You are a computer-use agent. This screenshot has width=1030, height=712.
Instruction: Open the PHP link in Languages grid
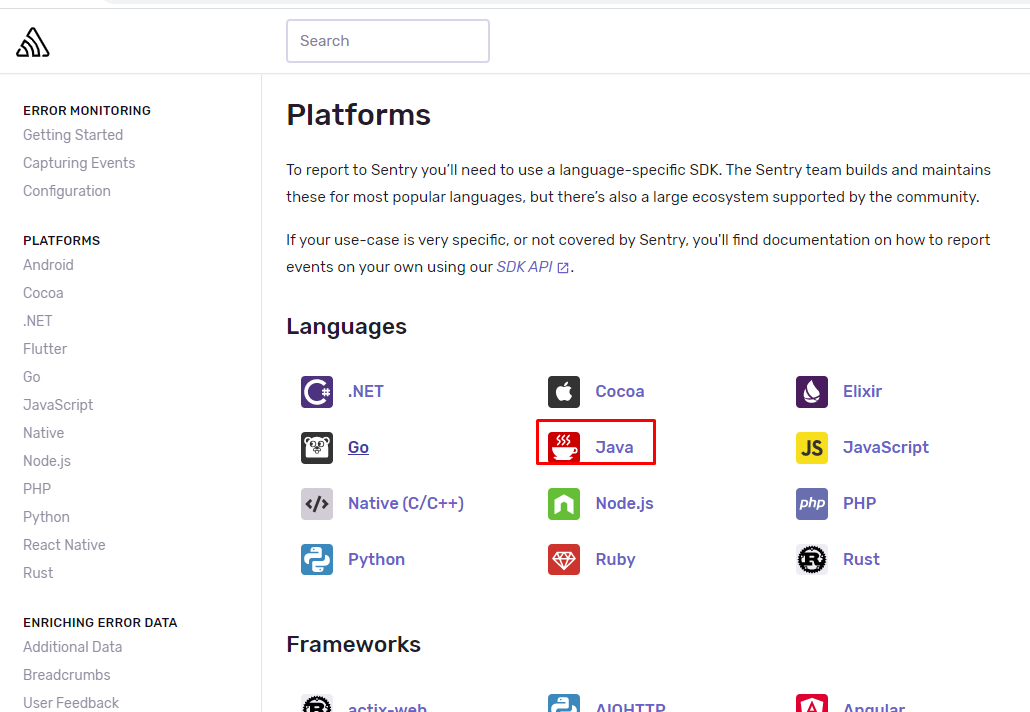859,503
